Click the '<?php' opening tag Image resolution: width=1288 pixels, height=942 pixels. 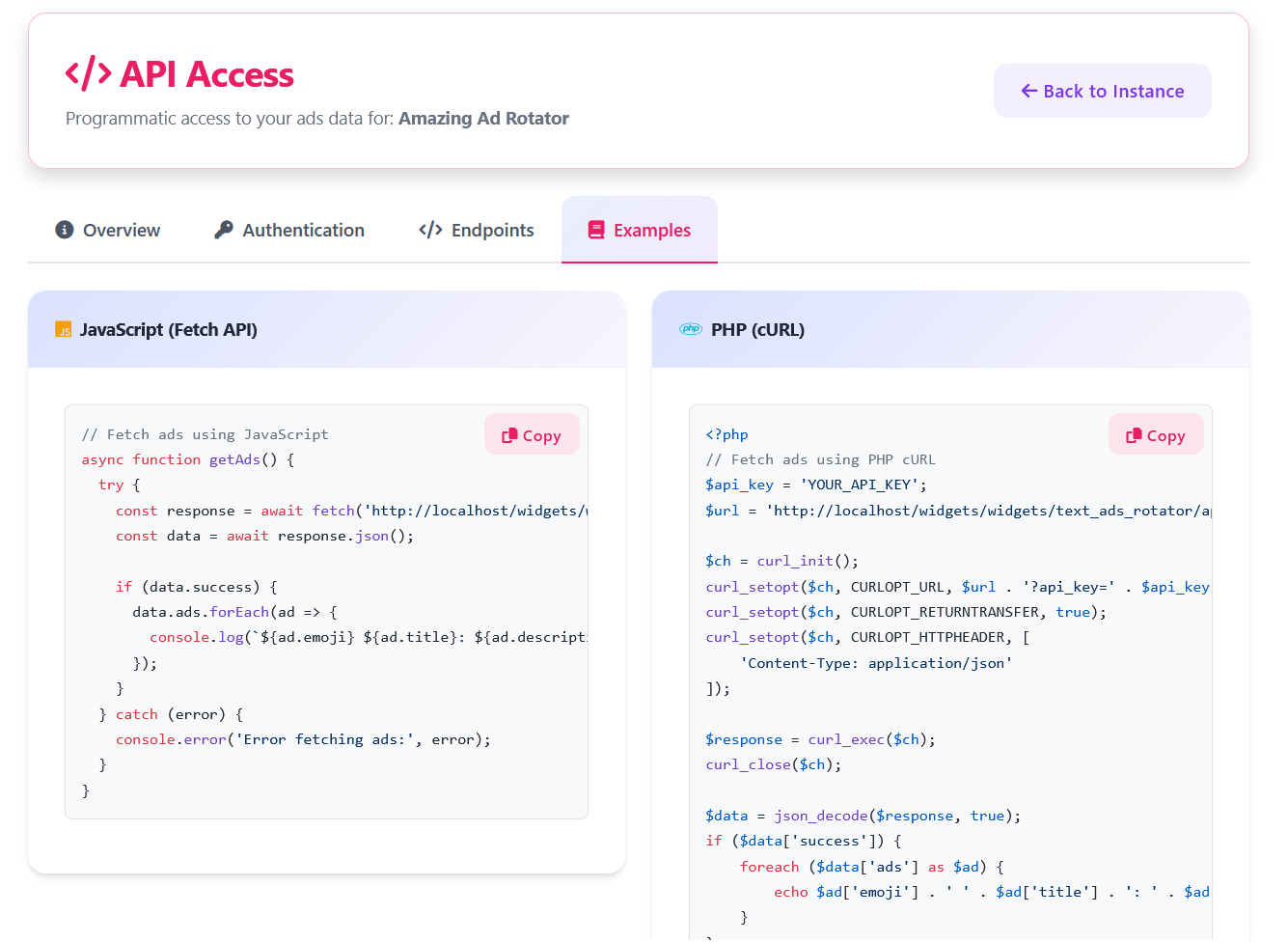[x=726, y=434]
